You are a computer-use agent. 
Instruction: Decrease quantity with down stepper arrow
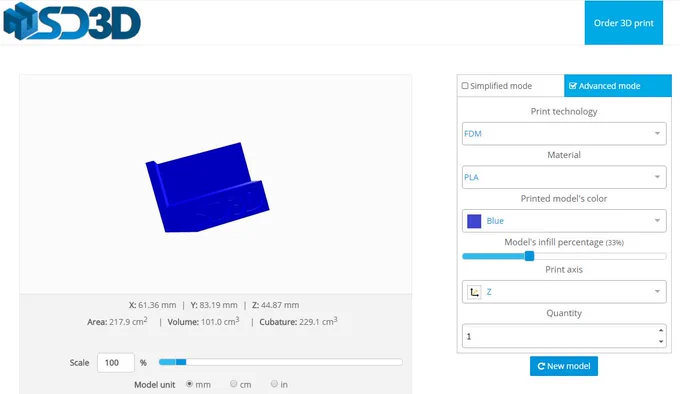[661, 342]
